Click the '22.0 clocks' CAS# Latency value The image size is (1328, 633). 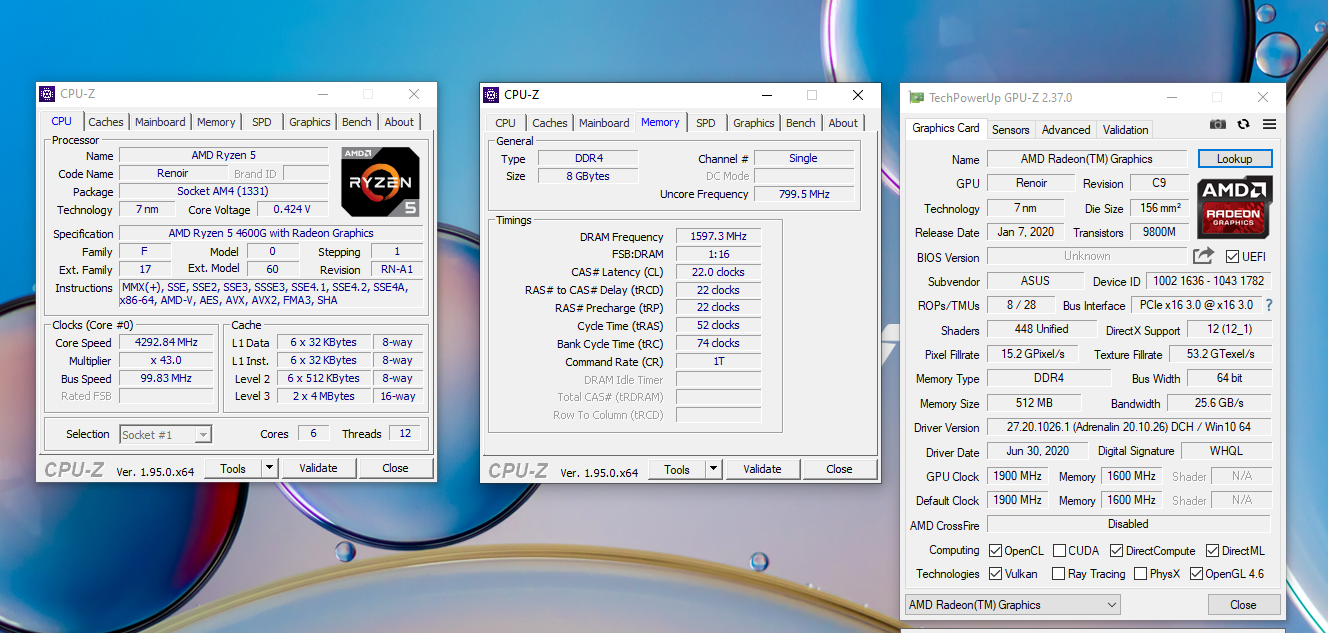(x=719, y=272)
